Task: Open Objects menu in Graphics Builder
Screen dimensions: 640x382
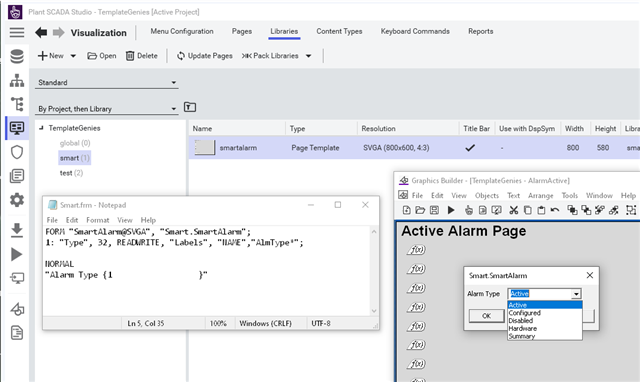Action: pyautogui.click(x=487, y=195)
